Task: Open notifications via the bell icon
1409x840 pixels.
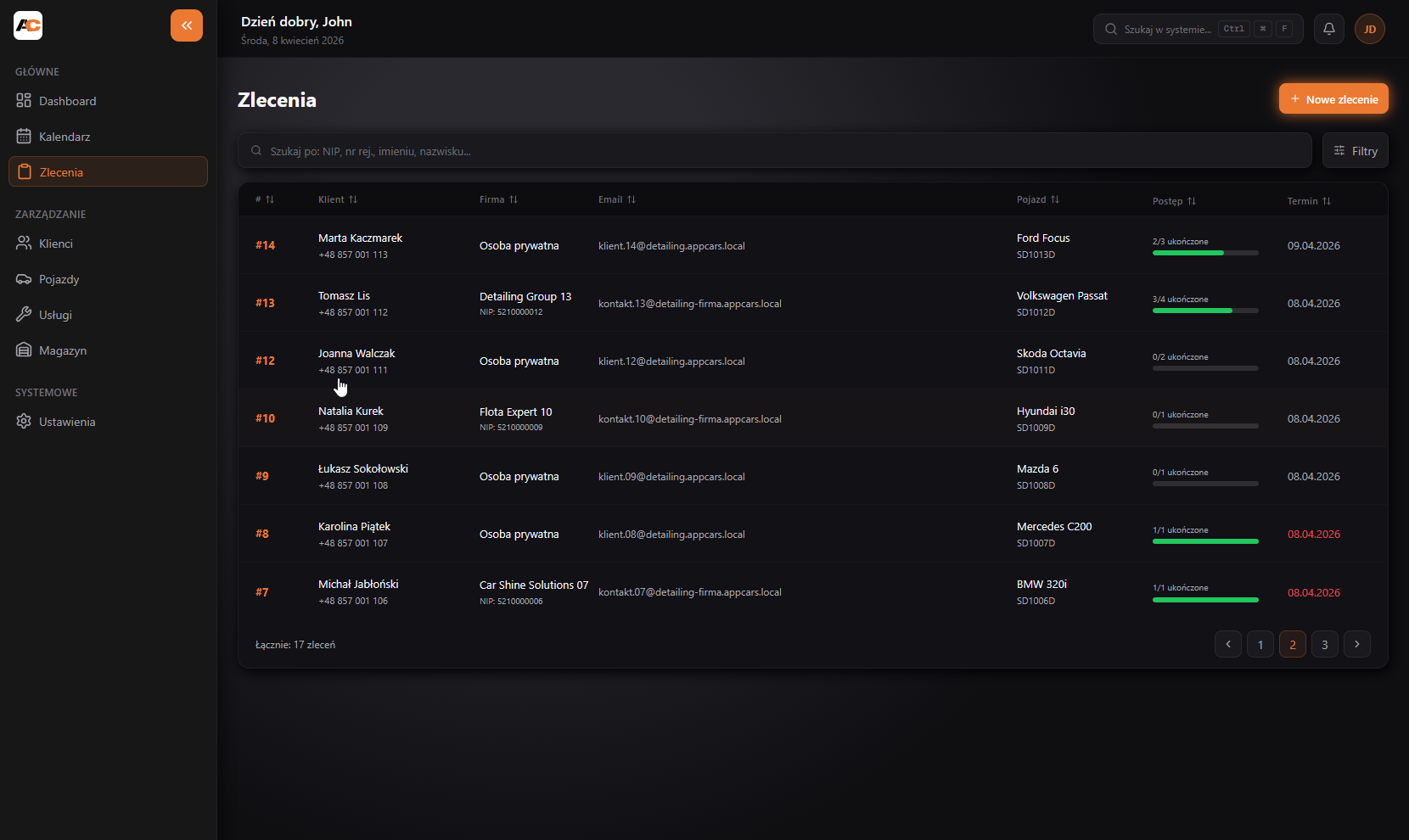Action: point(1328,29)
